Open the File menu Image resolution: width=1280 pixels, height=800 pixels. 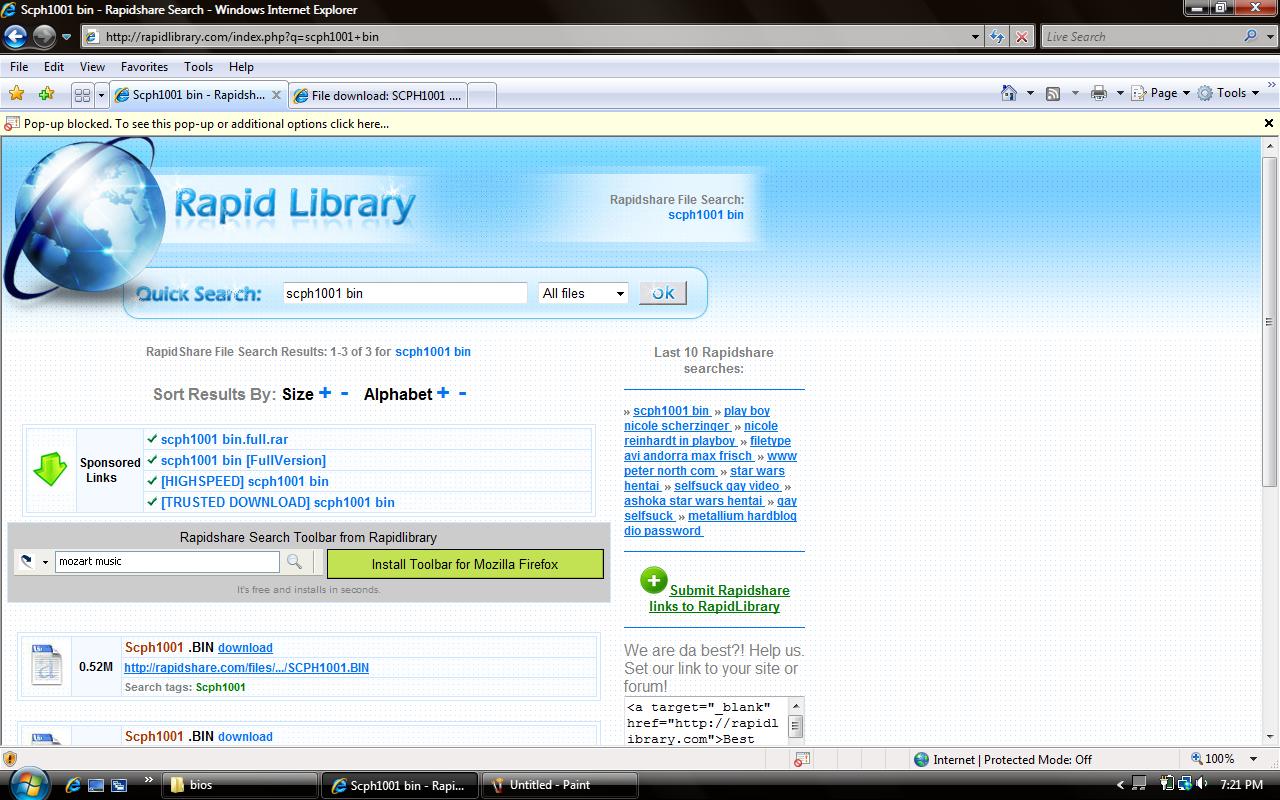tap(19, 67)
